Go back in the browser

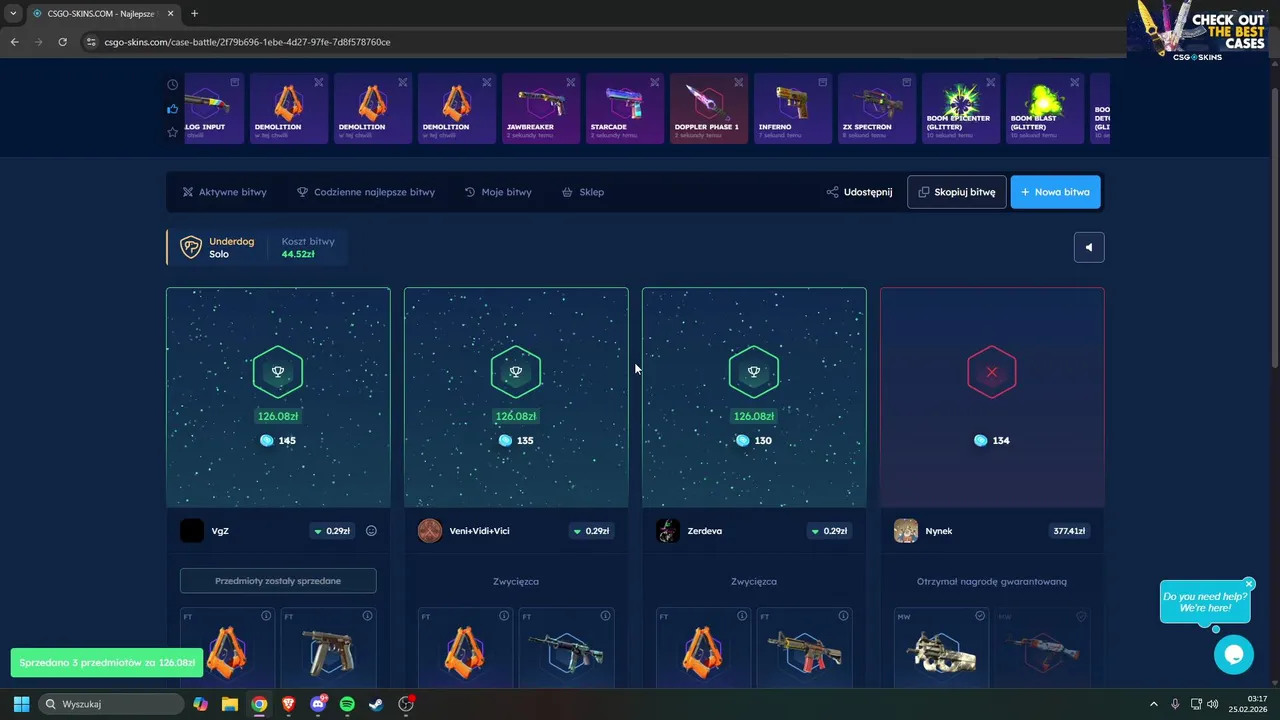point(14,42)
